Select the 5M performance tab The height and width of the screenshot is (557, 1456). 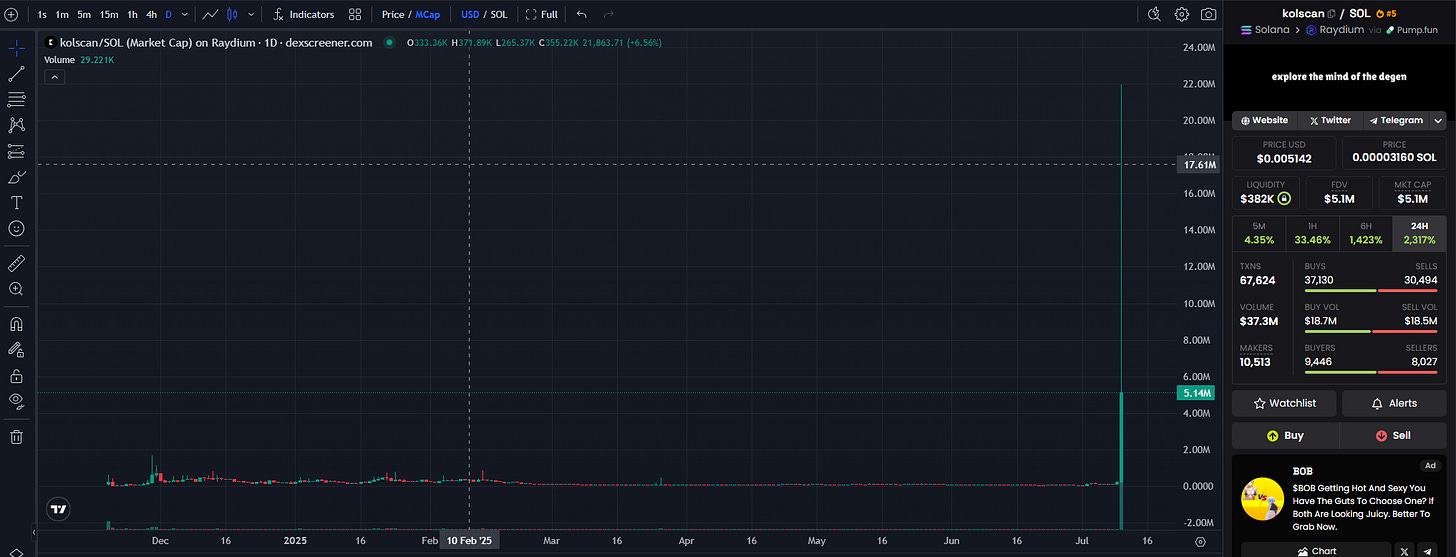tap(1259, 233)
